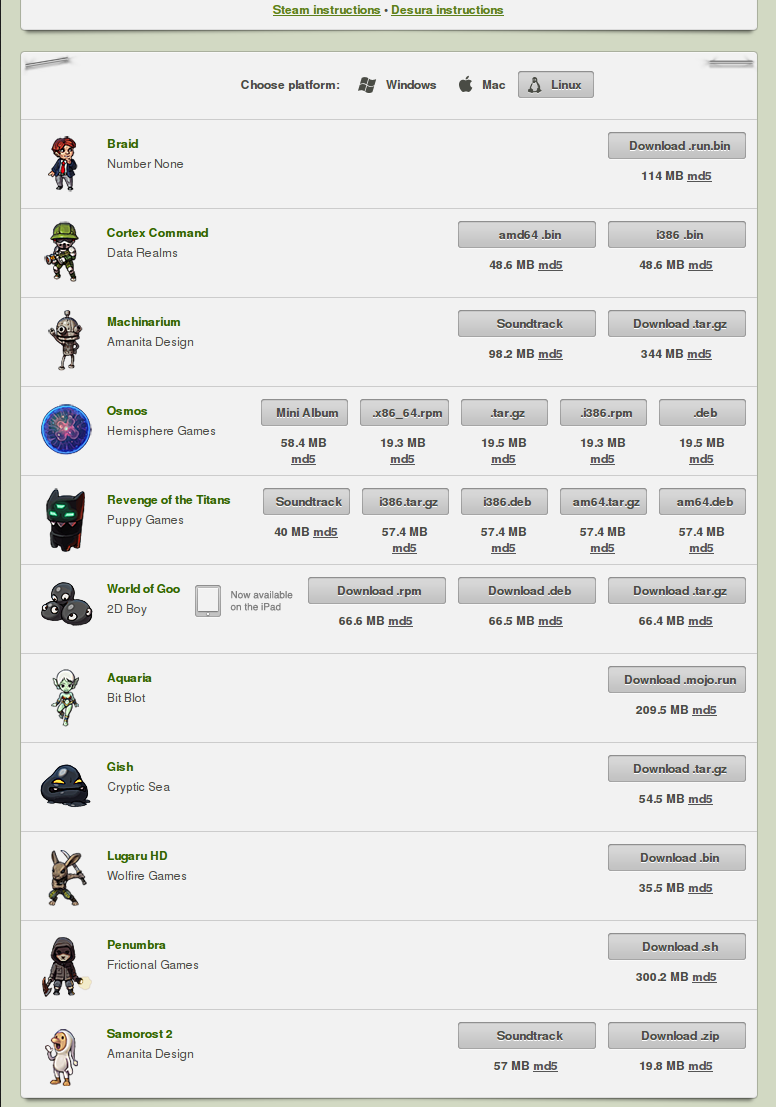This screenshot has height=1107, width=776.
Task: Select the Linux platform tab
Action: pyautogui.click(x=556, y=85)
